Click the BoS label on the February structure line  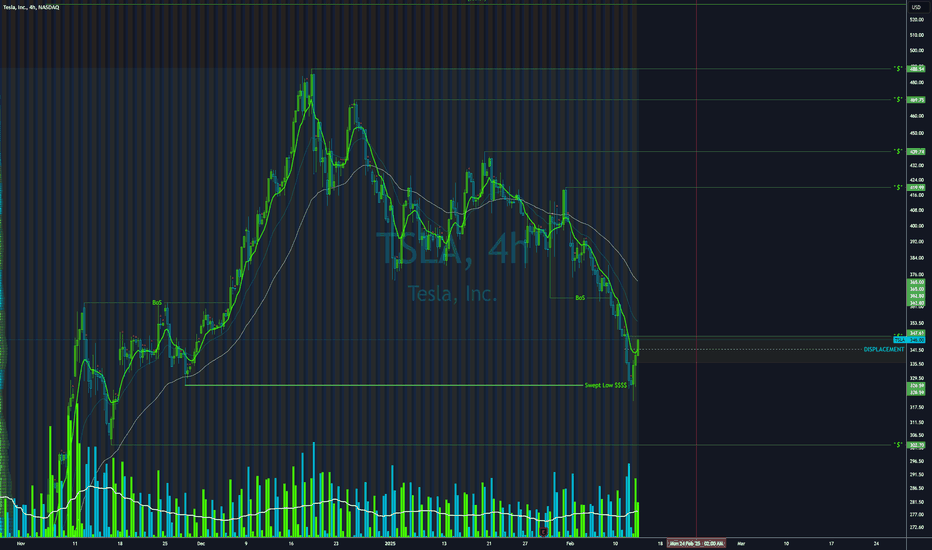pyautogui.click(x=580, y=297)
